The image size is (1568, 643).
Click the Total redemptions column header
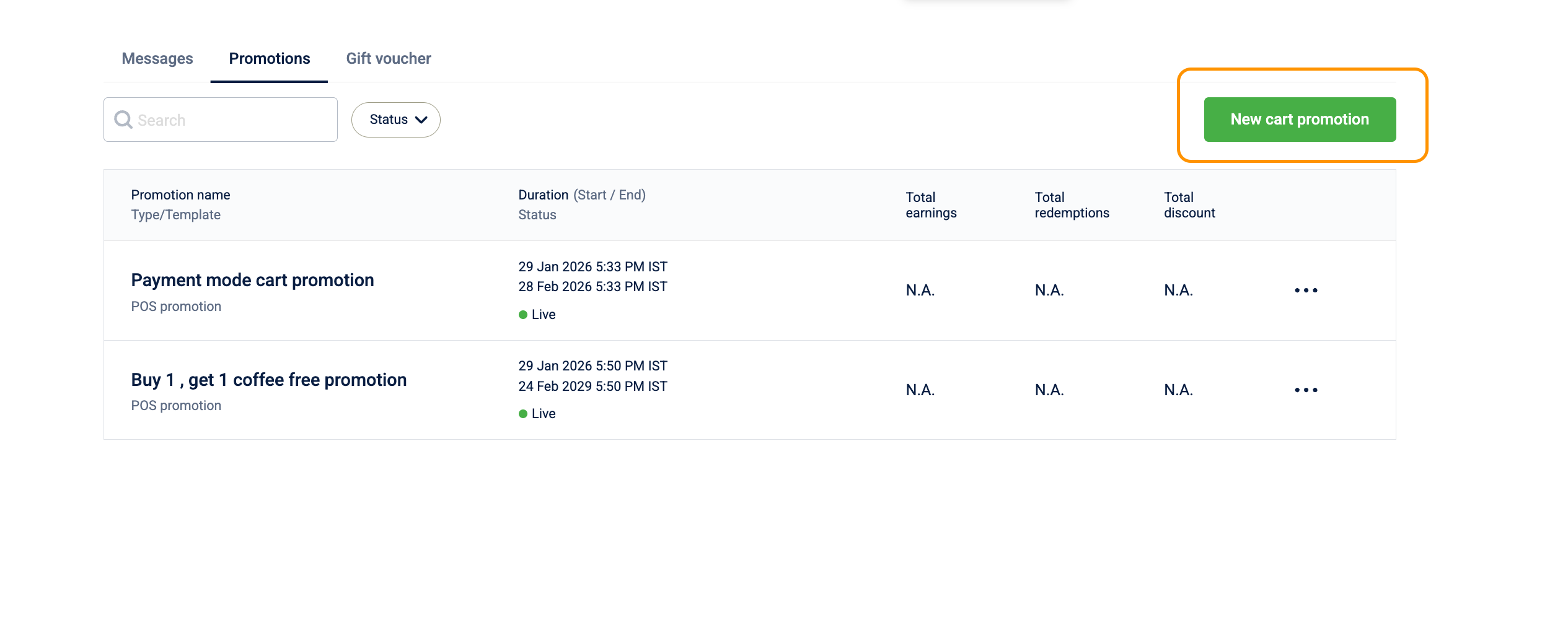[1072, 205]
